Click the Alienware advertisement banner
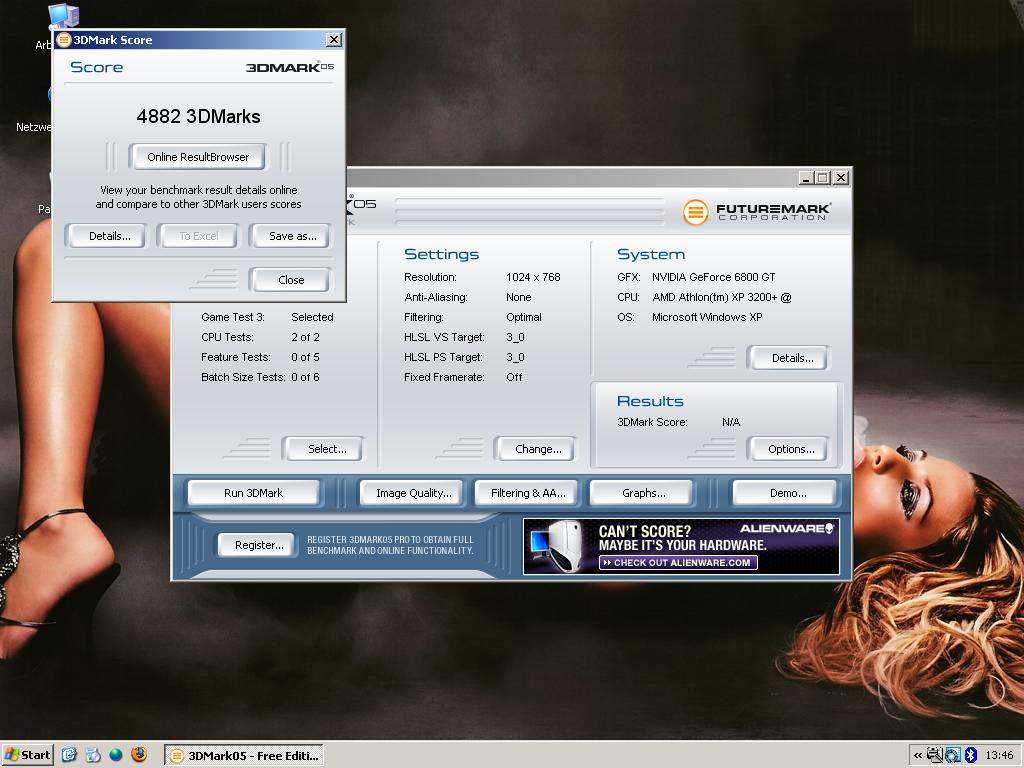The image size is (1024, 768). [681, 546]
